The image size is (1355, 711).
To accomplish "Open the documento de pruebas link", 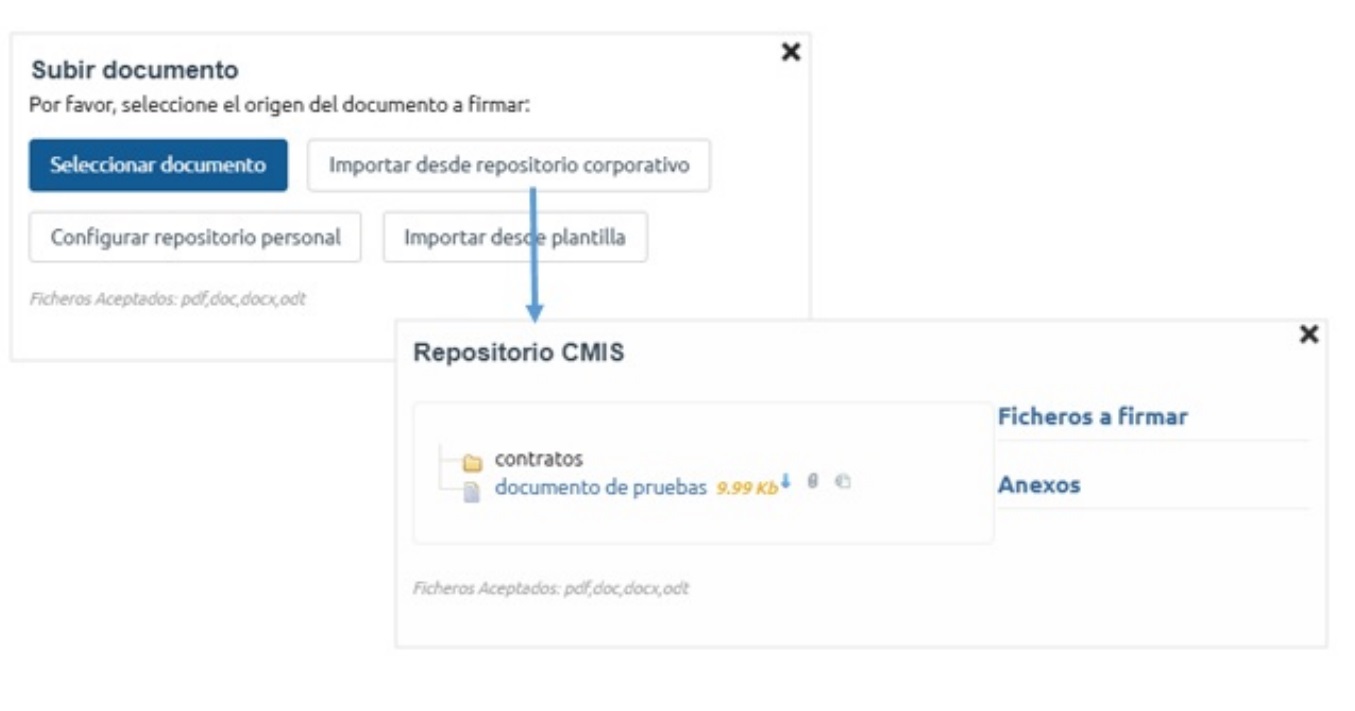I will pos(601,488).
